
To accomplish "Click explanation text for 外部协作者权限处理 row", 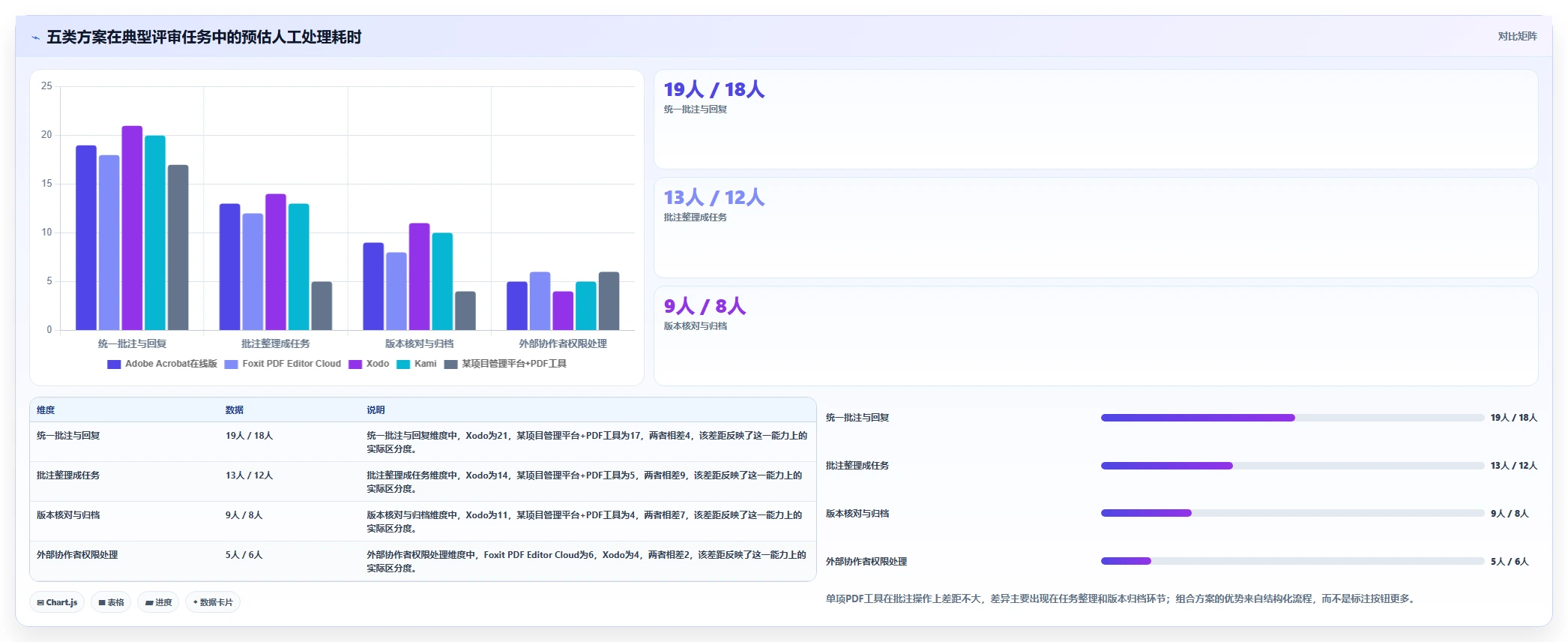I will 586,561.
